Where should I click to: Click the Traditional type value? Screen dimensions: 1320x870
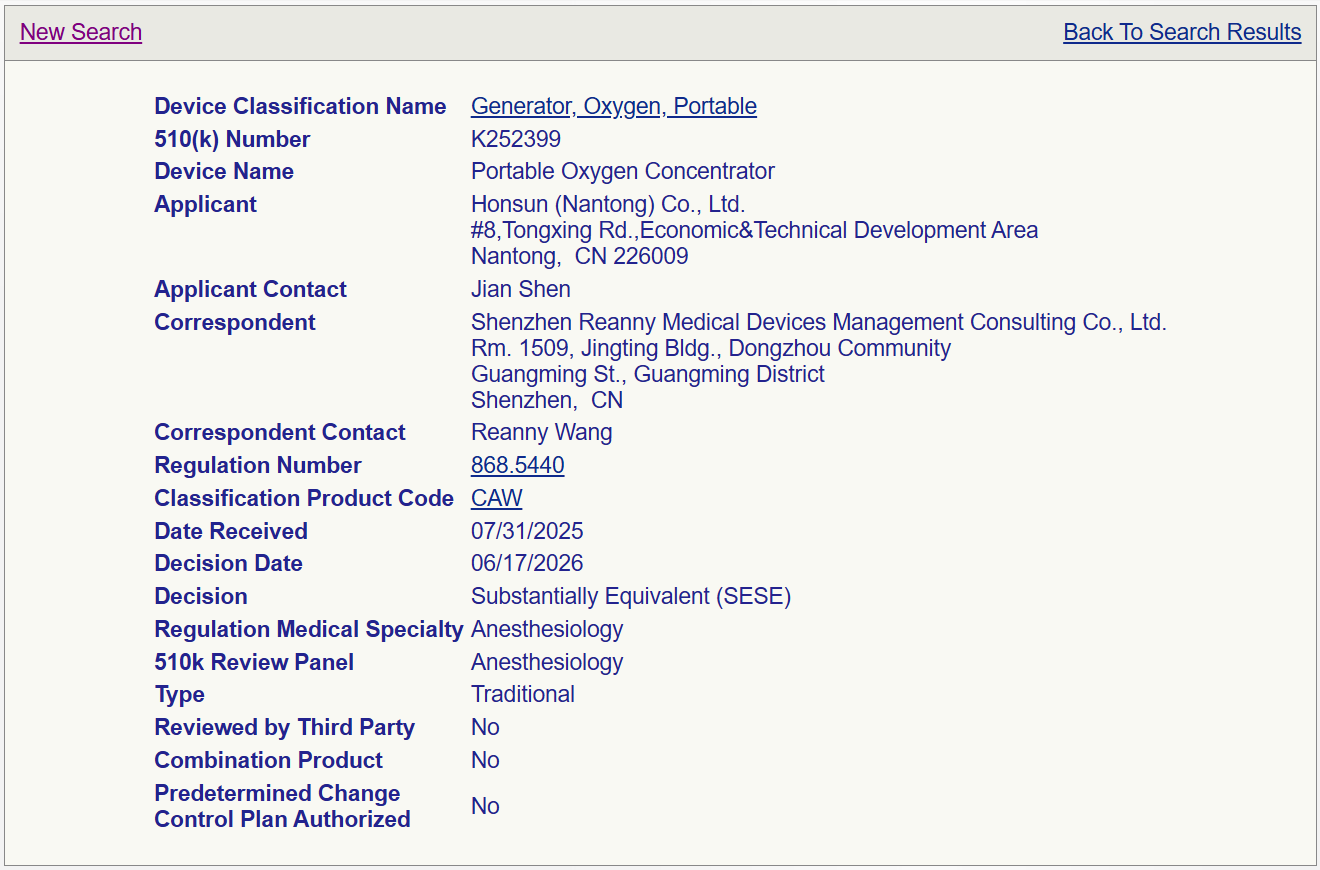click(x=523, y=694)
